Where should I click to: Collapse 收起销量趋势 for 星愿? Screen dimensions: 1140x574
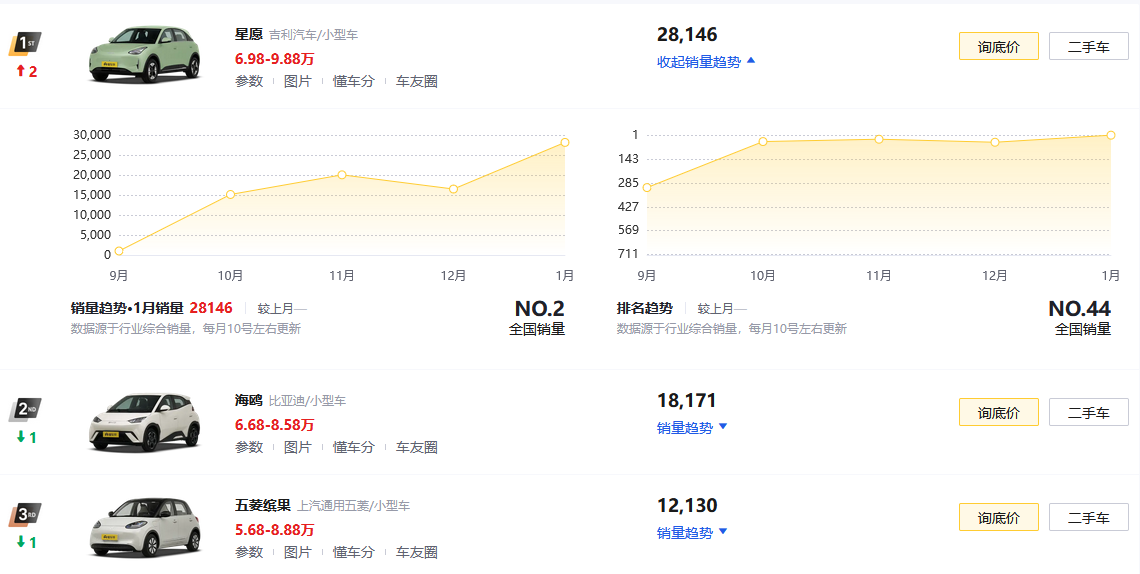[x=706, y=62]
